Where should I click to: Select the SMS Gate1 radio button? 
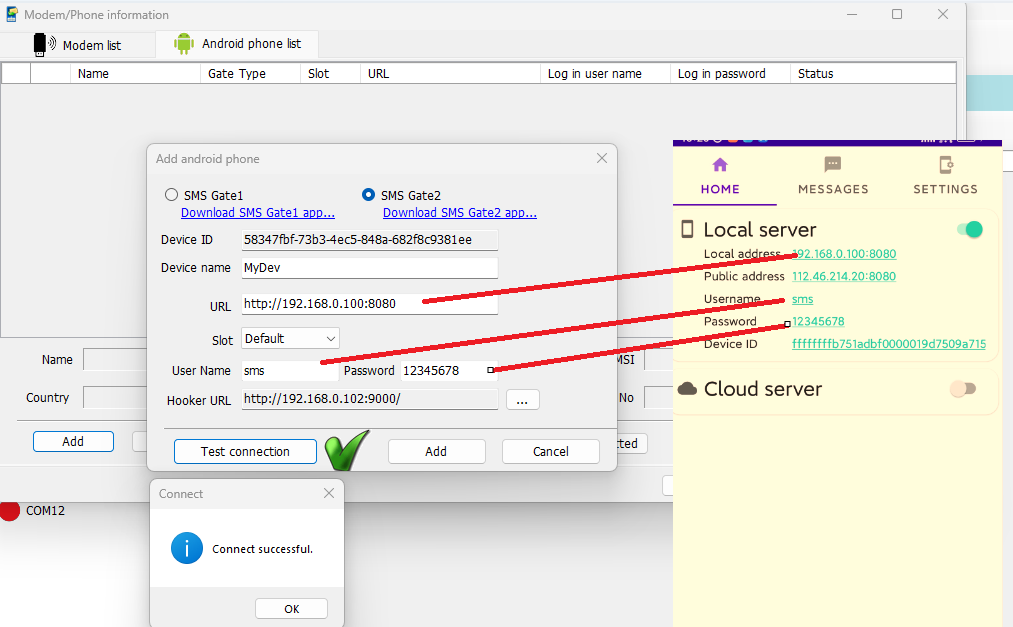click(172, 195)
